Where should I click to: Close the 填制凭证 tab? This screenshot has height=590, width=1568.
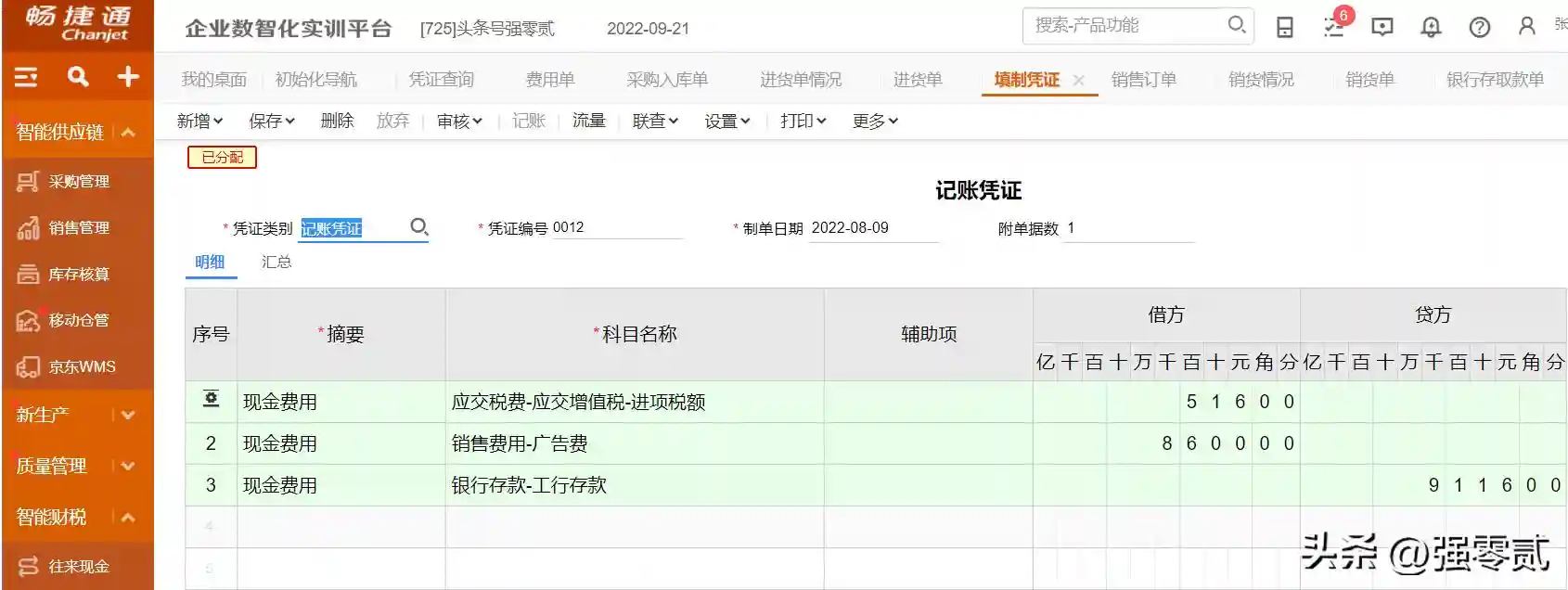pos(1078,81)
